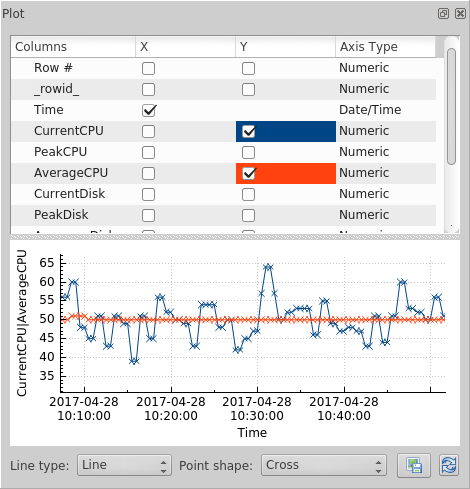Image resolution: width=470 pixels, height=489 pixels.
Task: Select the AverageCPU row name
Action: point(71,173)
